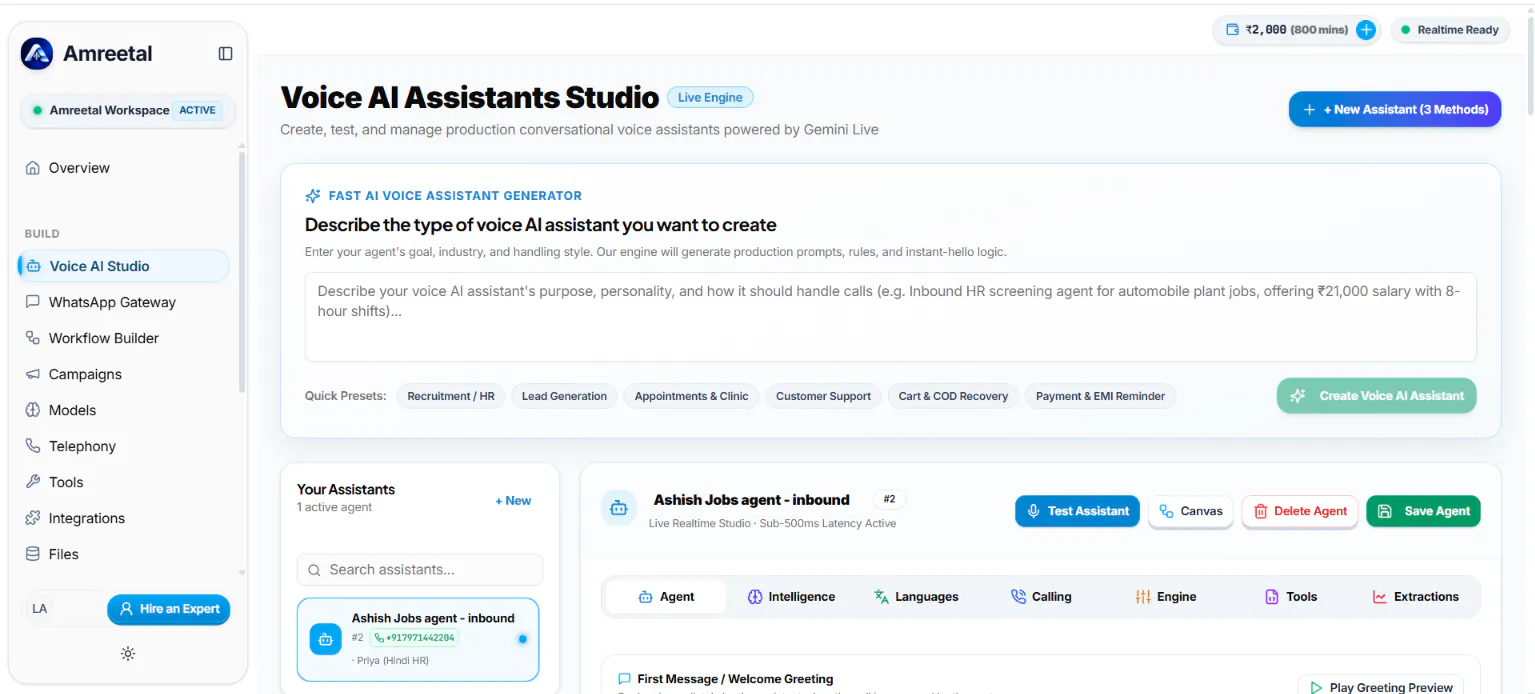Click the Amreetal logo icon
This screenshot has height=694, width=1535.
[37, 54]
